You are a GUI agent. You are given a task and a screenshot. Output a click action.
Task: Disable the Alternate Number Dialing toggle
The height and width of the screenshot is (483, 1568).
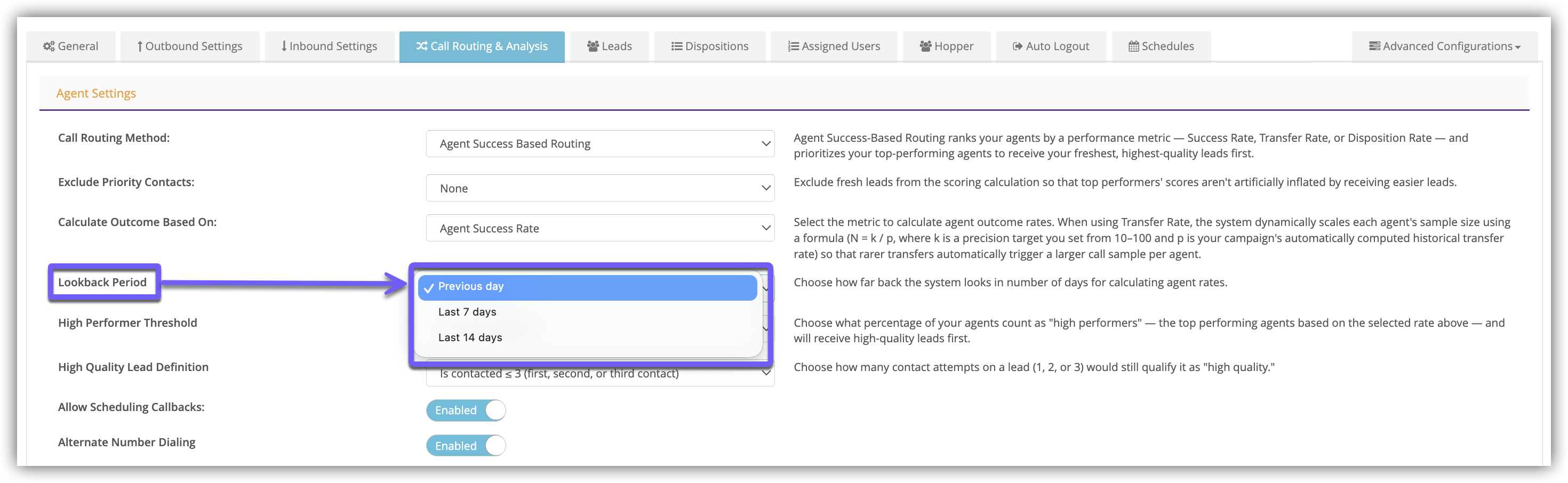[466, 445]
